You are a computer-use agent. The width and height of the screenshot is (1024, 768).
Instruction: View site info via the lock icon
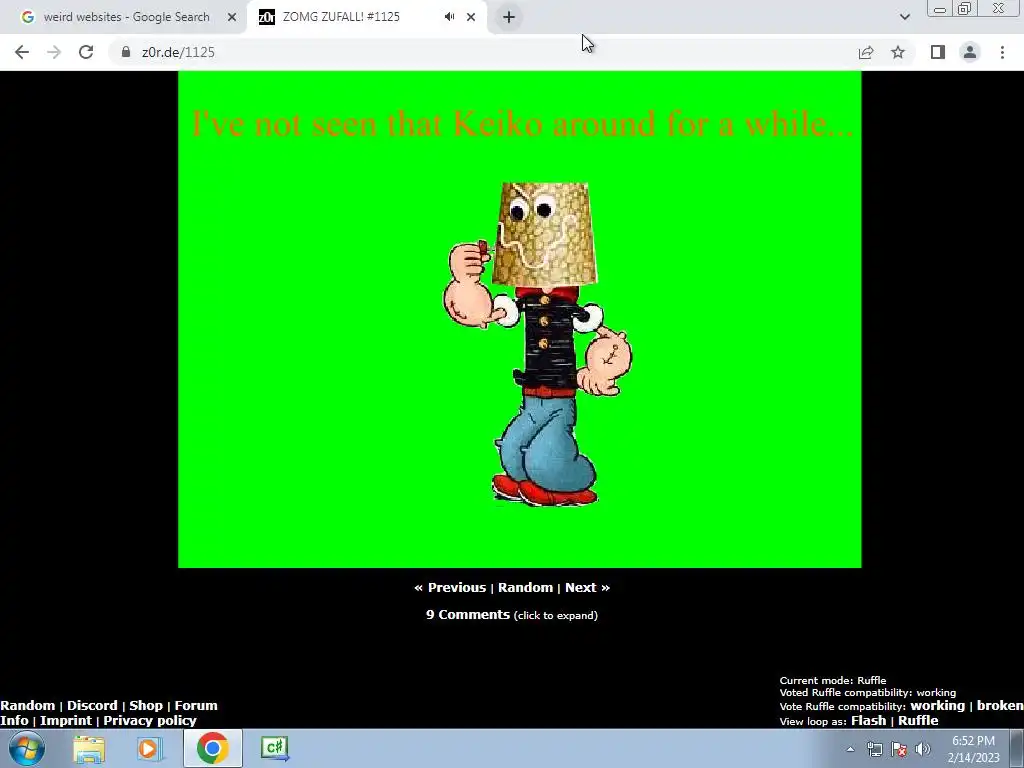click(126, 52)
